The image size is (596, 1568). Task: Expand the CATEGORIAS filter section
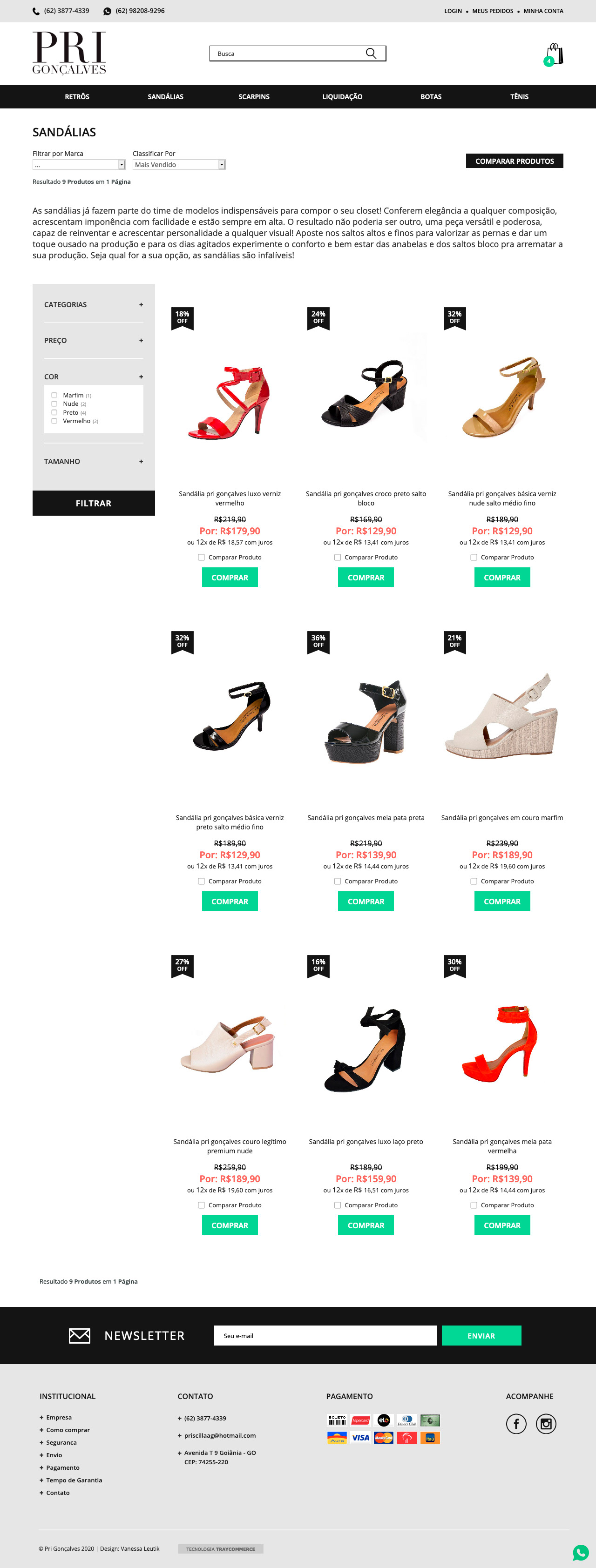click(94, 304)
